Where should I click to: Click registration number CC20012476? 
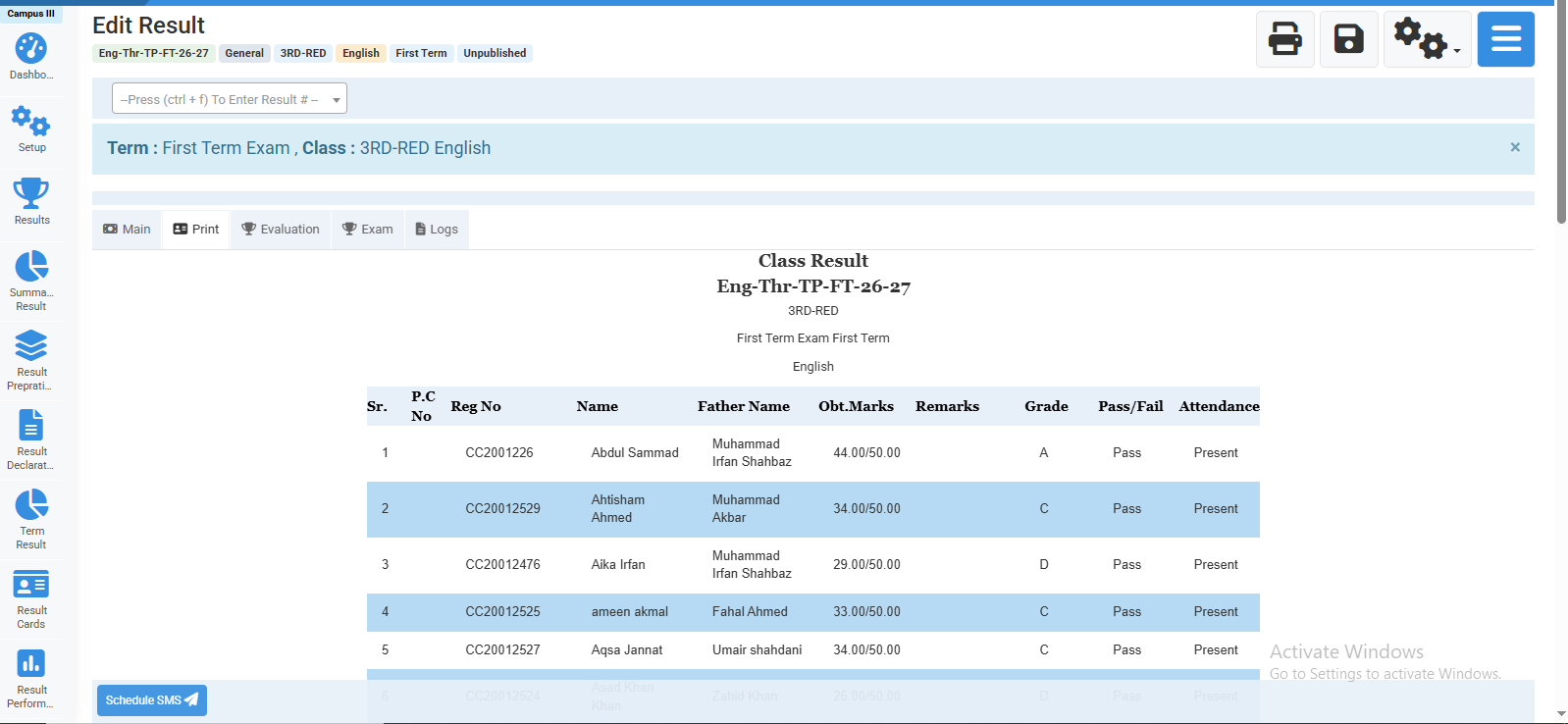502,565
